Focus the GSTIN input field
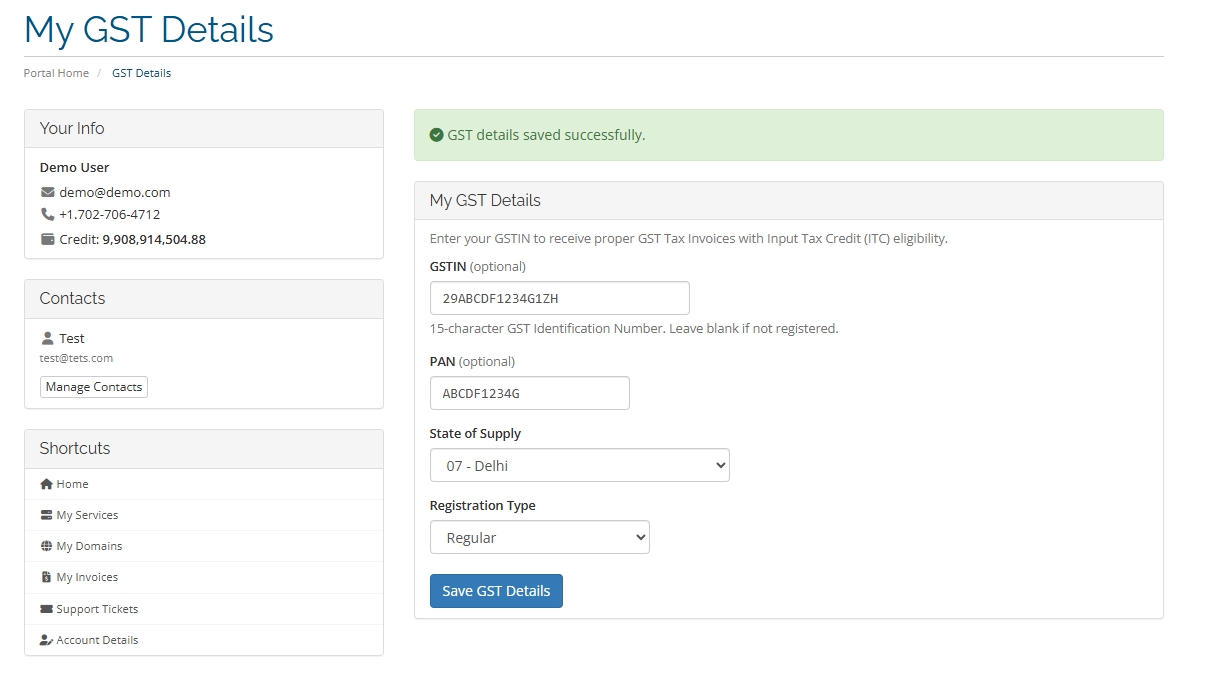Screen dimensions: 1223x700 click(560, 298)
